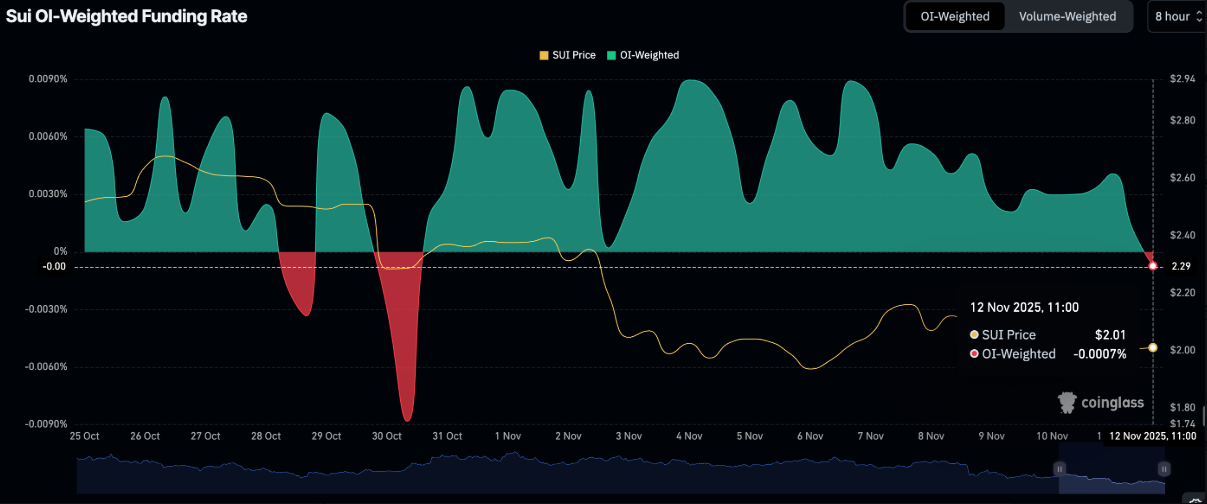Click the chart title Sui OI-Weighted Funding Rate

click(126, 17)
